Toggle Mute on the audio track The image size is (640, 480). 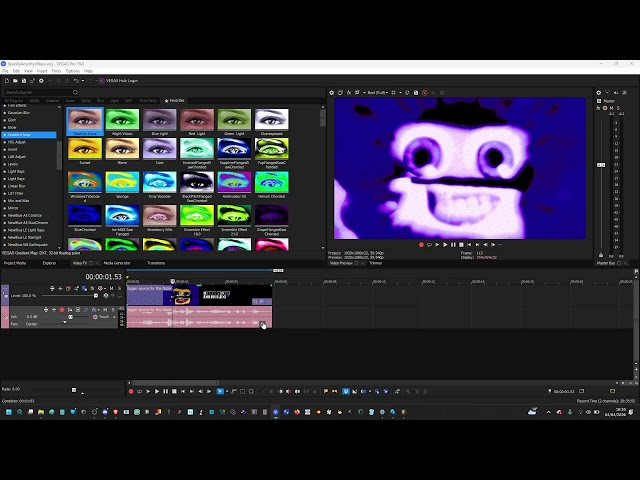pyautogui.click(x=105, y=310)
